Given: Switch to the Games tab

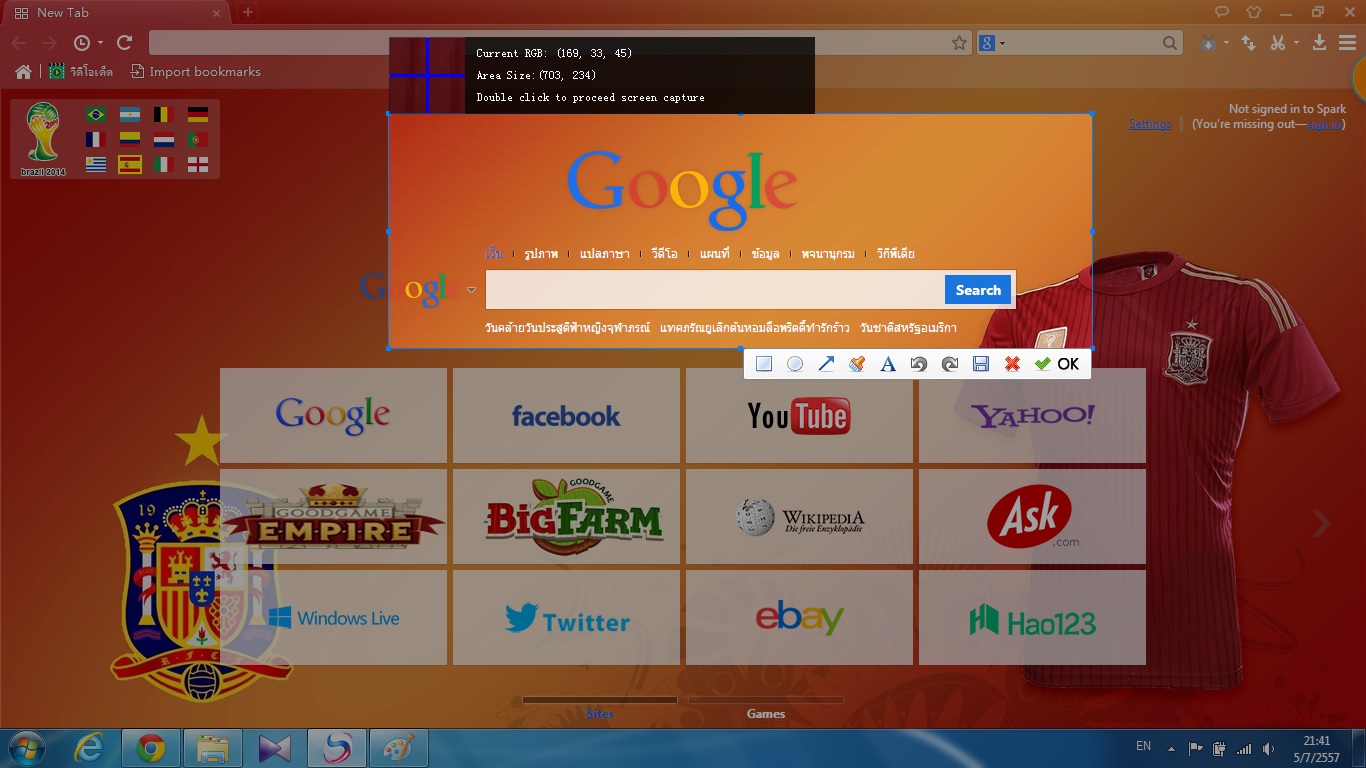Looking at the screenshot, I should 766,713.
